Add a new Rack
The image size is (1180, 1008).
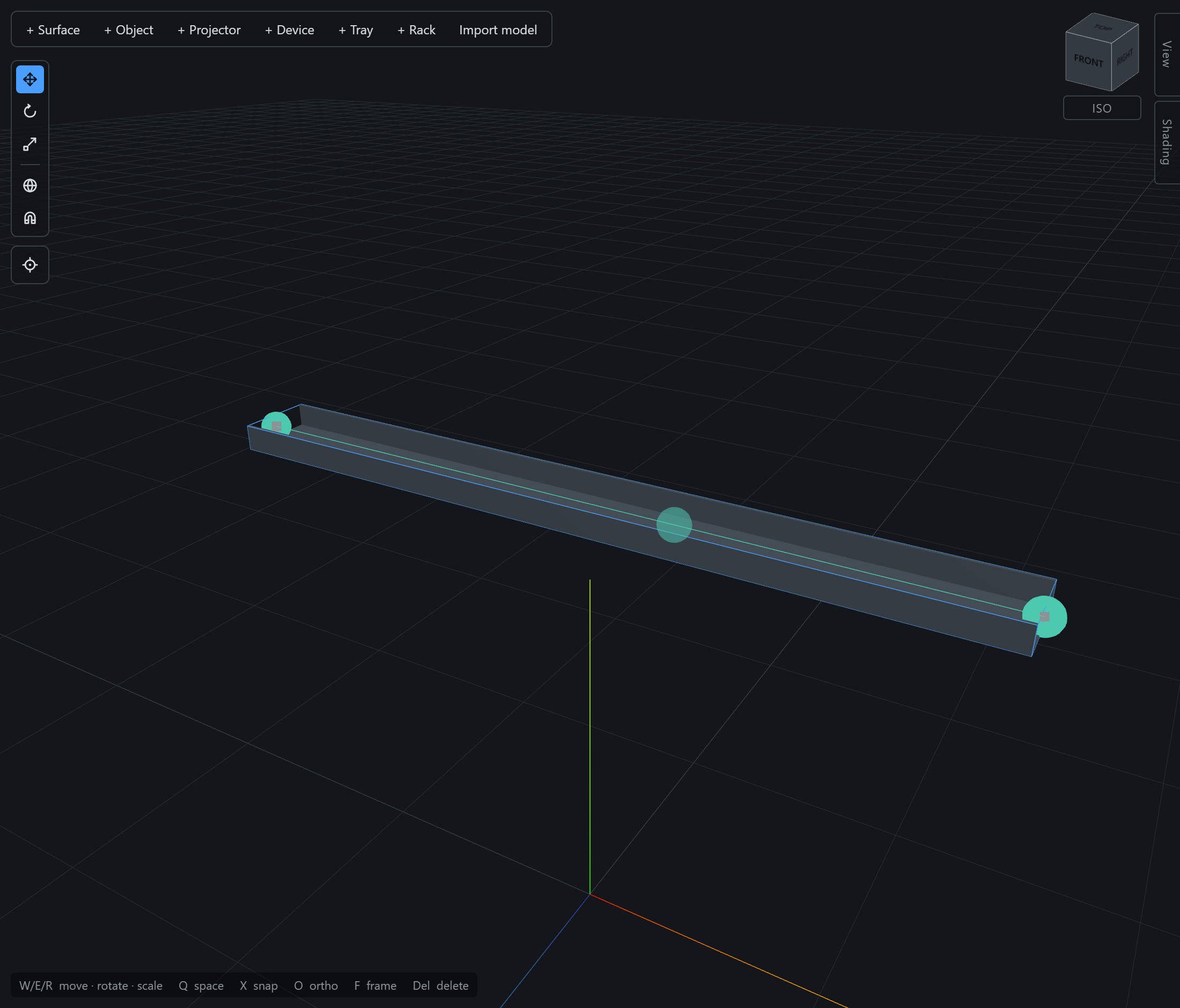click(416, 29)
